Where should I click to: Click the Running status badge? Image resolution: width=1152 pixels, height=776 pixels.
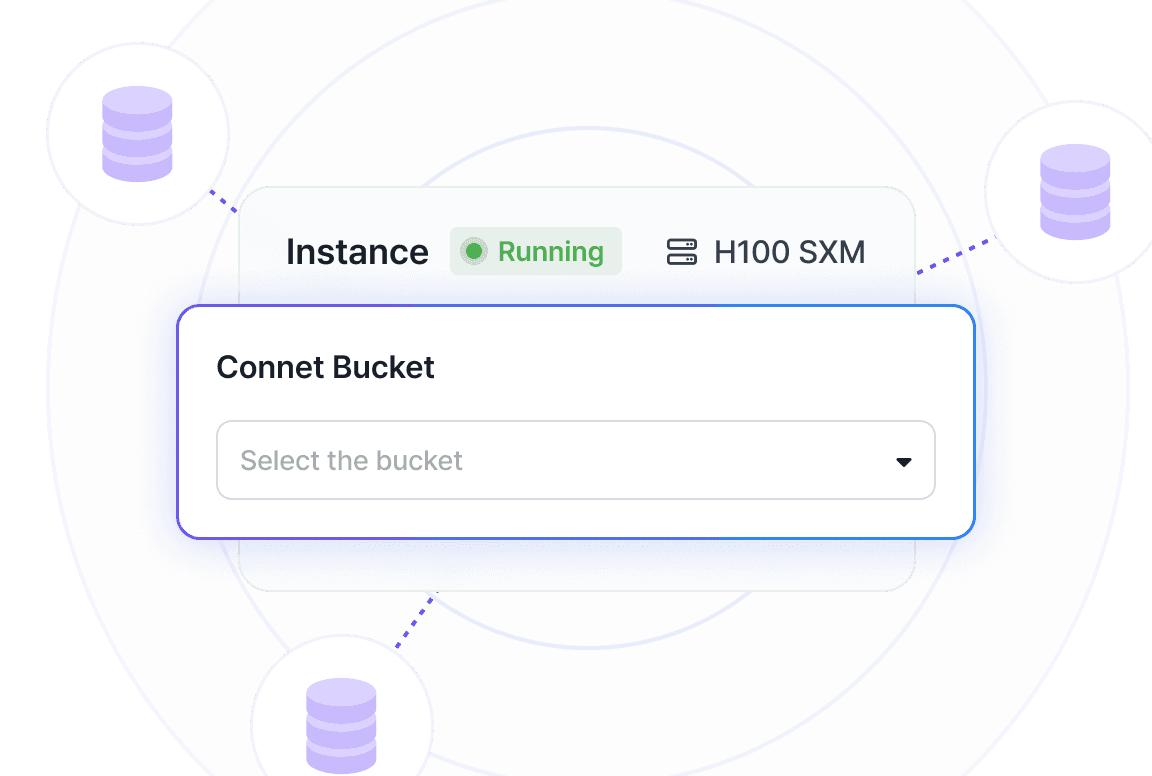(x=536, y=251)
